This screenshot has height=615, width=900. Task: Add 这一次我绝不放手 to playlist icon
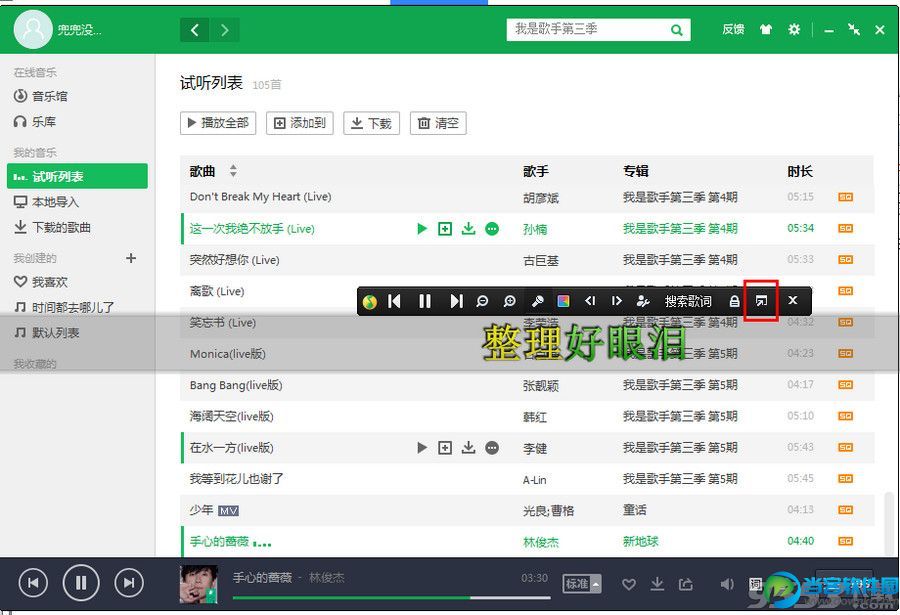click(x=445, y=229)
